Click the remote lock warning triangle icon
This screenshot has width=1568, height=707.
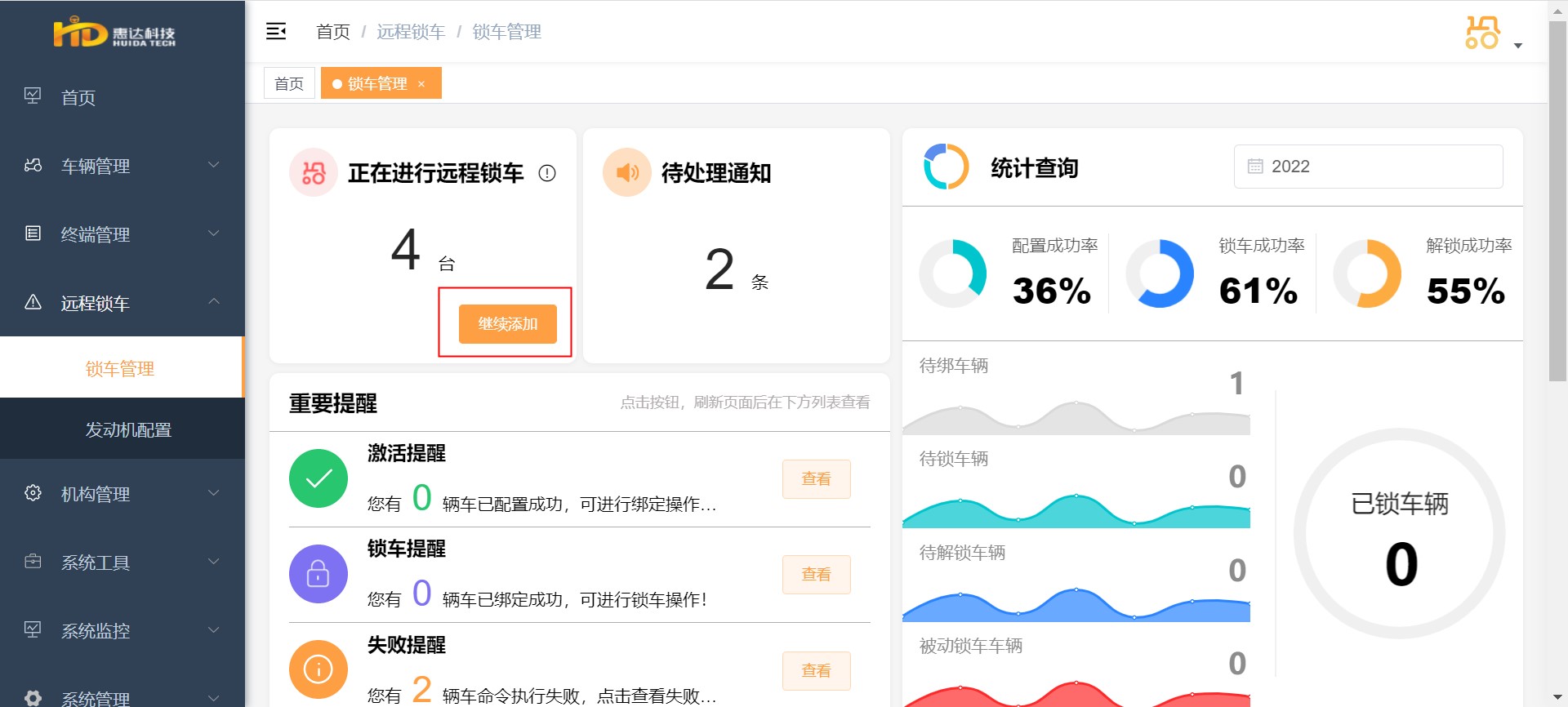pyautogui.click(x=33, y=302)
